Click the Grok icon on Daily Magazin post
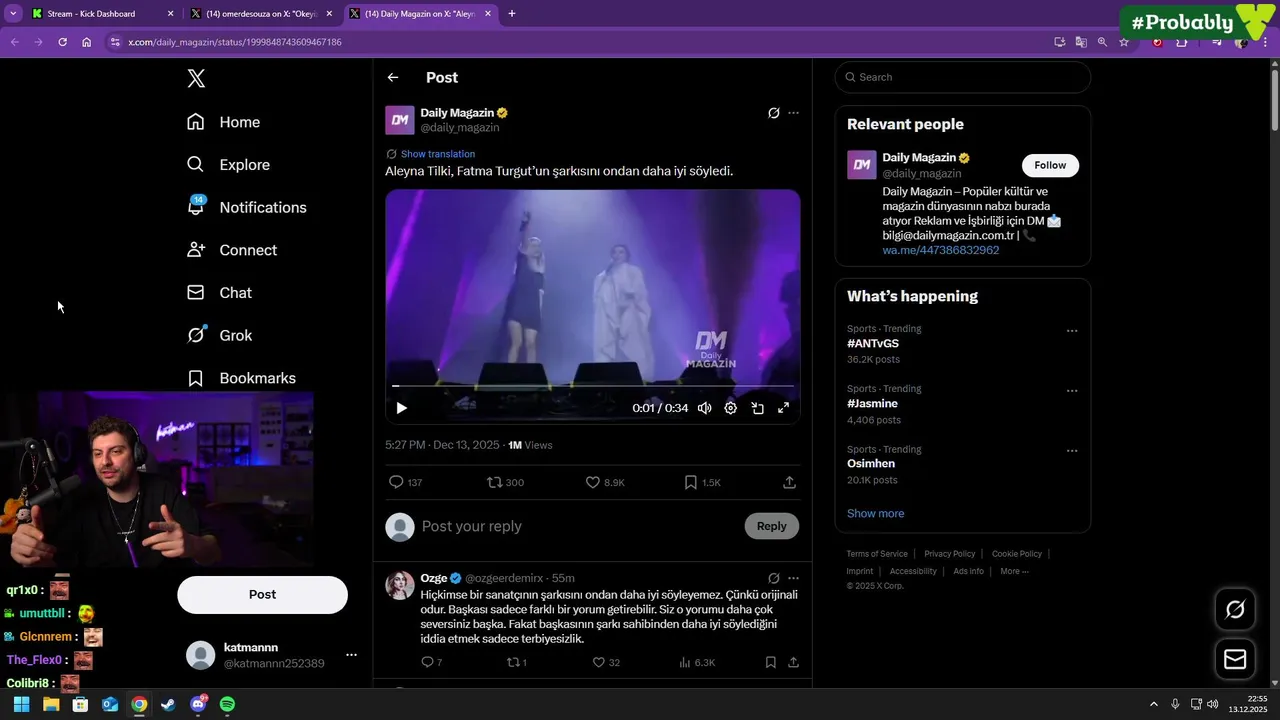 coord(773,113)
